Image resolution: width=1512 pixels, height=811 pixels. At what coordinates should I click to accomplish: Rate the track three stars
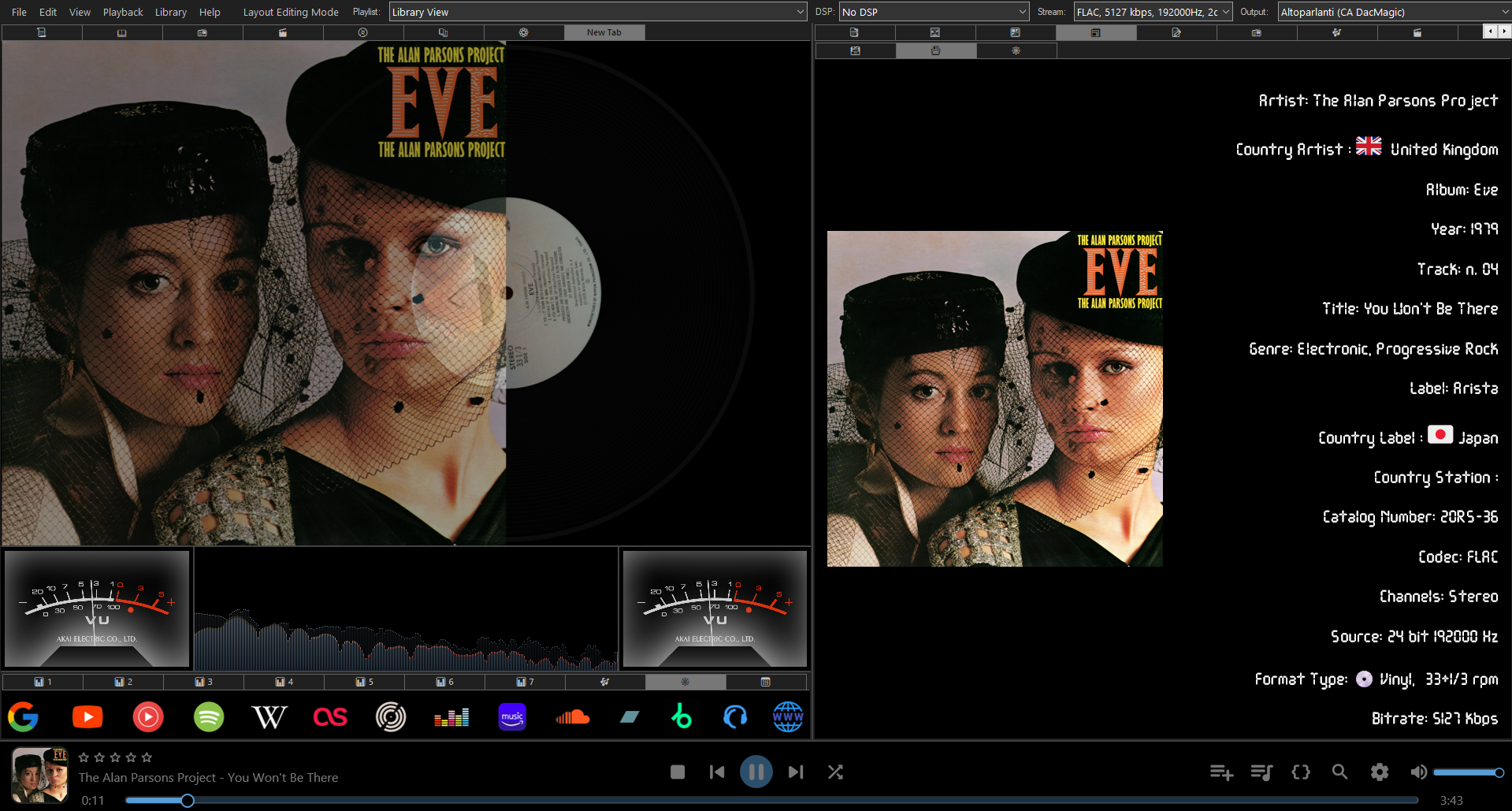(x=115, y=757)
